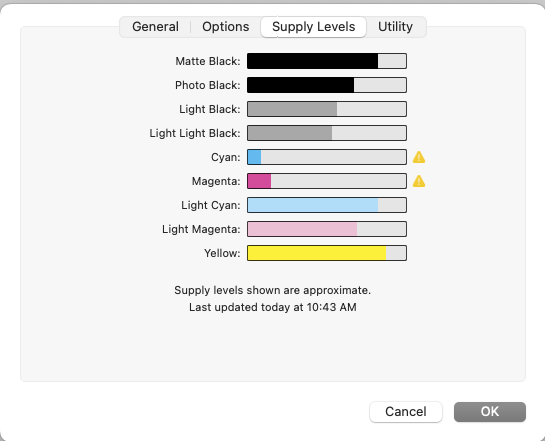Screen dimensions: 545x441
Task: Open the Options tab
Action: [226, 27]
